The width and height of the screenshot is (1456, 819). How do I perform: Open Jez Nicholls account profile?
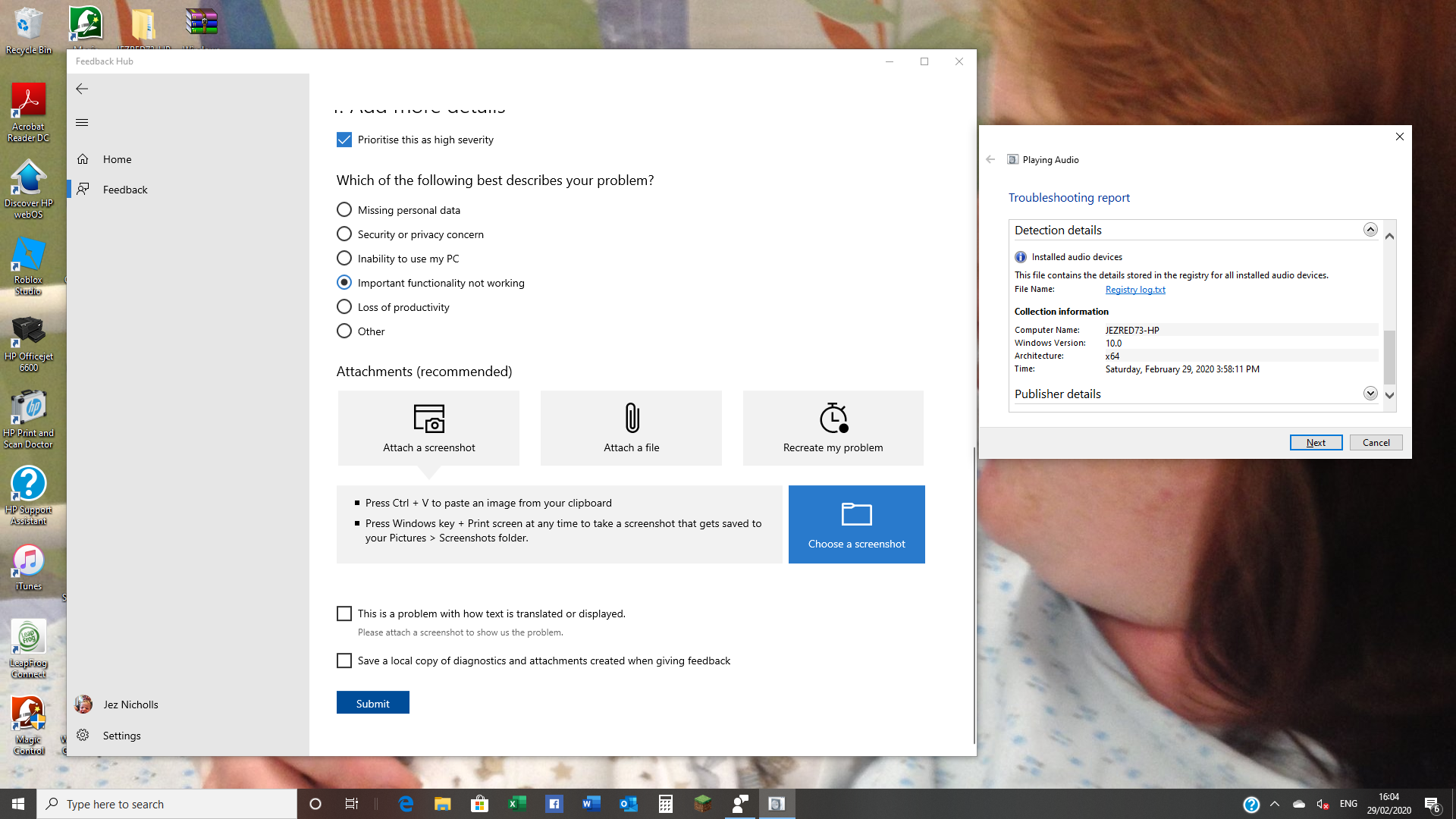click(x=188, y=704)
